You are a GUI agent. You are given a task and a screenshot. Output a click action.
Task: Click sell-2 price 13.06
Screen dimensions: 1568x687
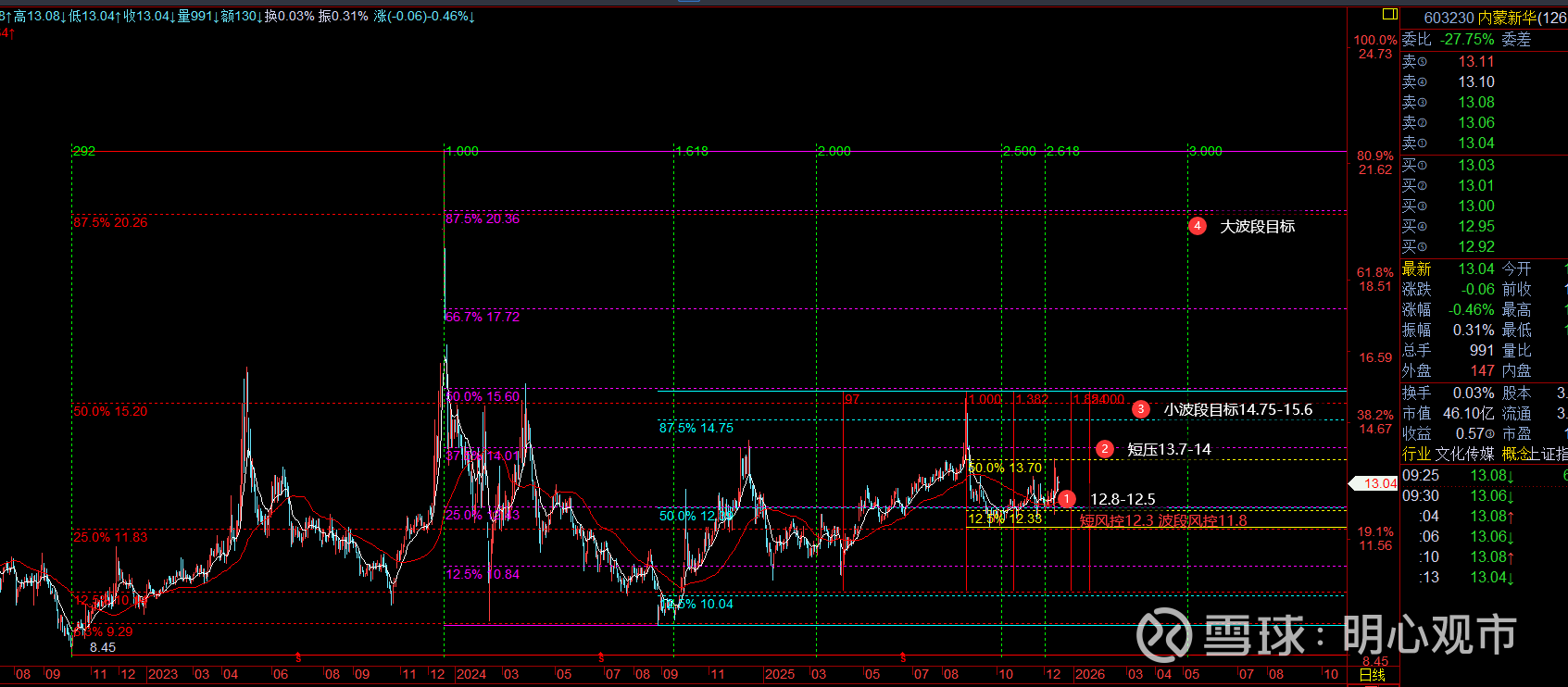click(1476, 122)
